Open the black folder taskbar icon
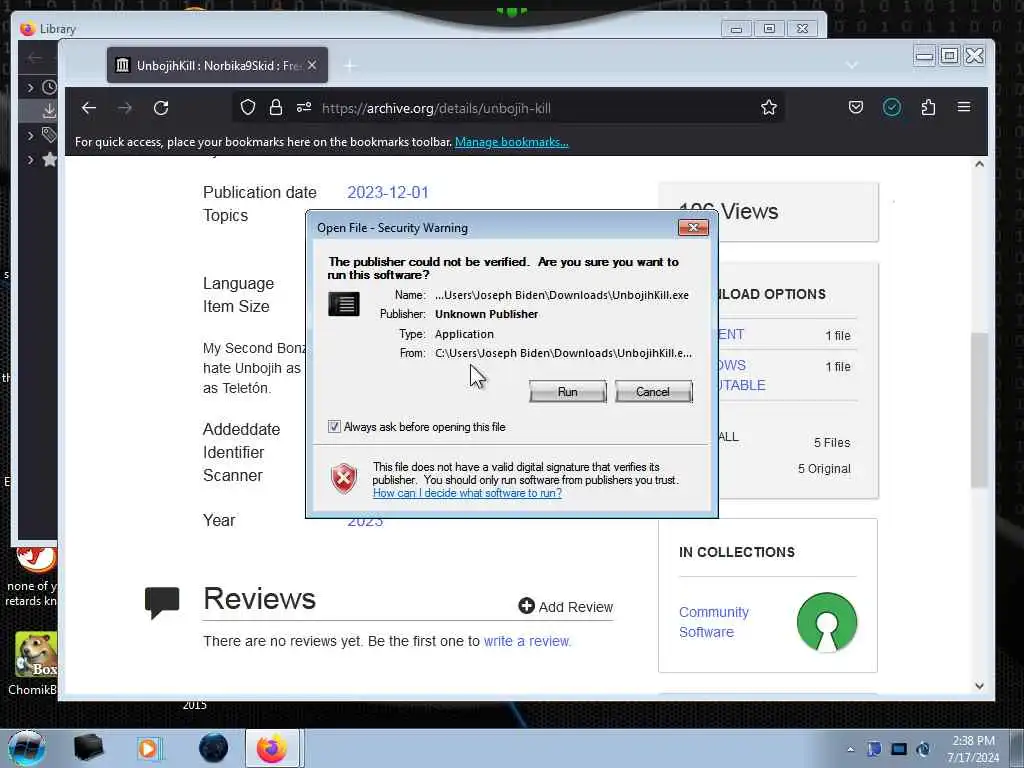 [88, 748]
